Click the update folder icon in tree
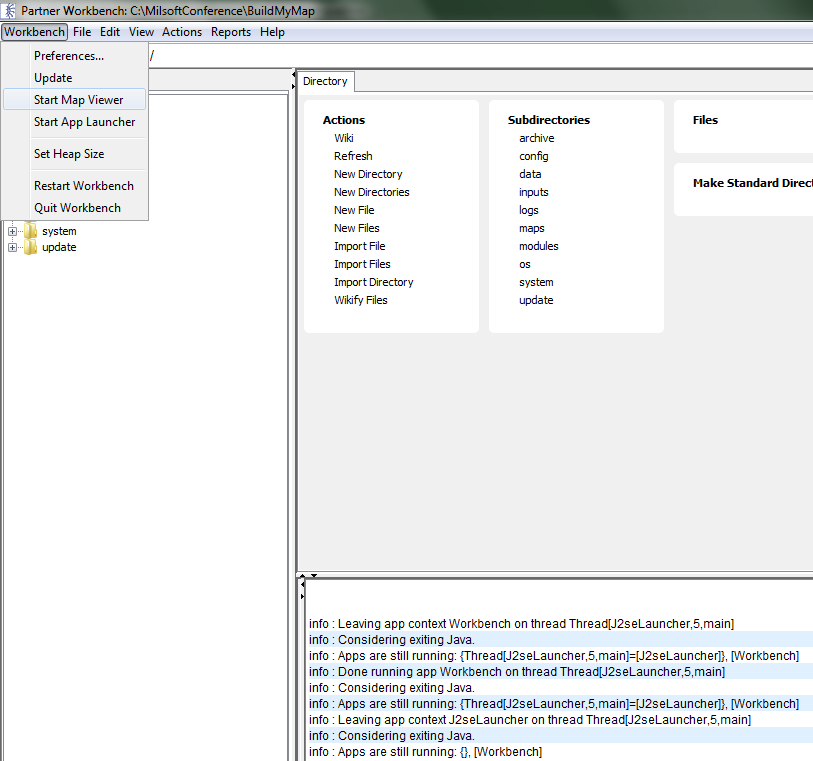 (x=31, y=247)
